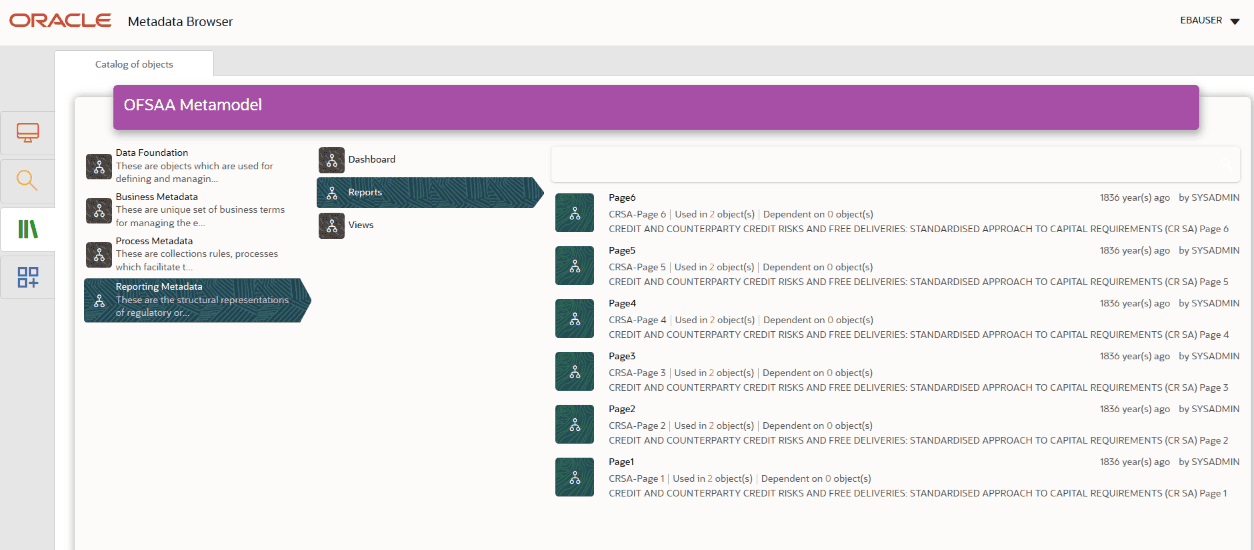Click the 'CRSA-Page 4' usage line
Screen dimensions: 1254x550
pyautogui.click(x=741, y=320)
